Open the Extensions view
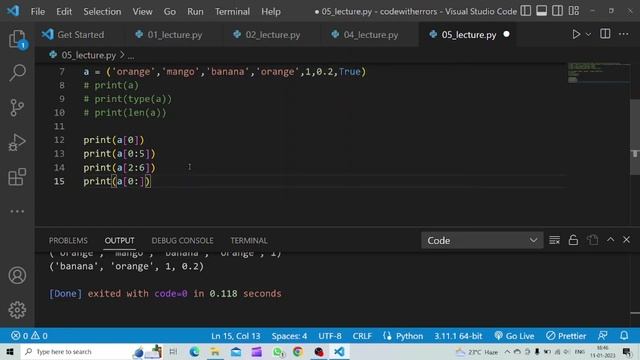640x360 pixels. coord(17,177)
